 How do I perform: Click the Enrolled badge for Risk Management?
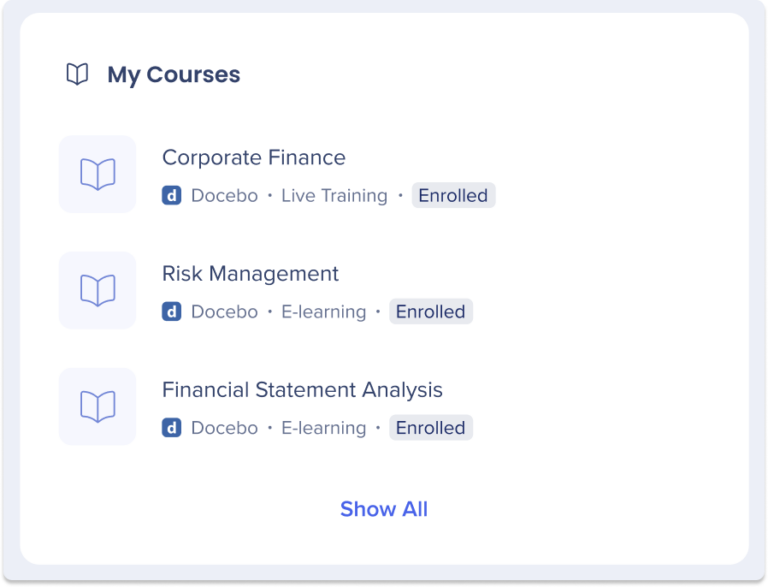point(430,312)
